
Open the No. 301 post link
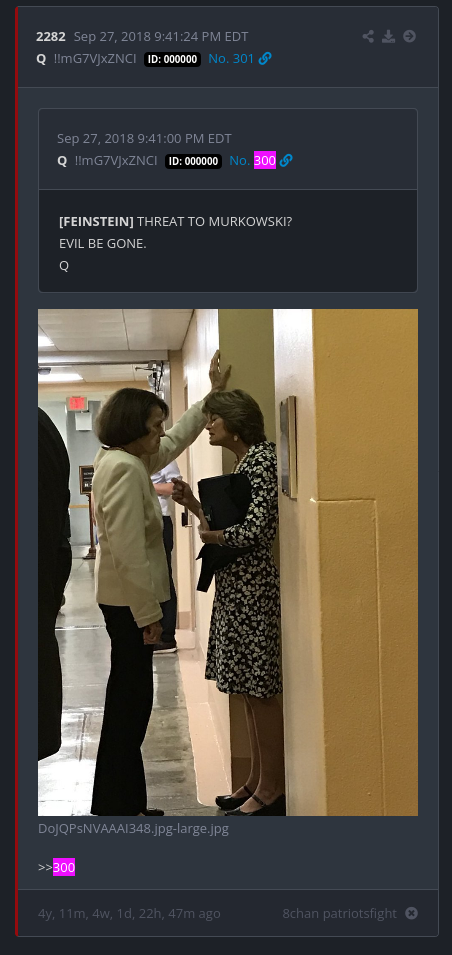[x=231, y=58]
